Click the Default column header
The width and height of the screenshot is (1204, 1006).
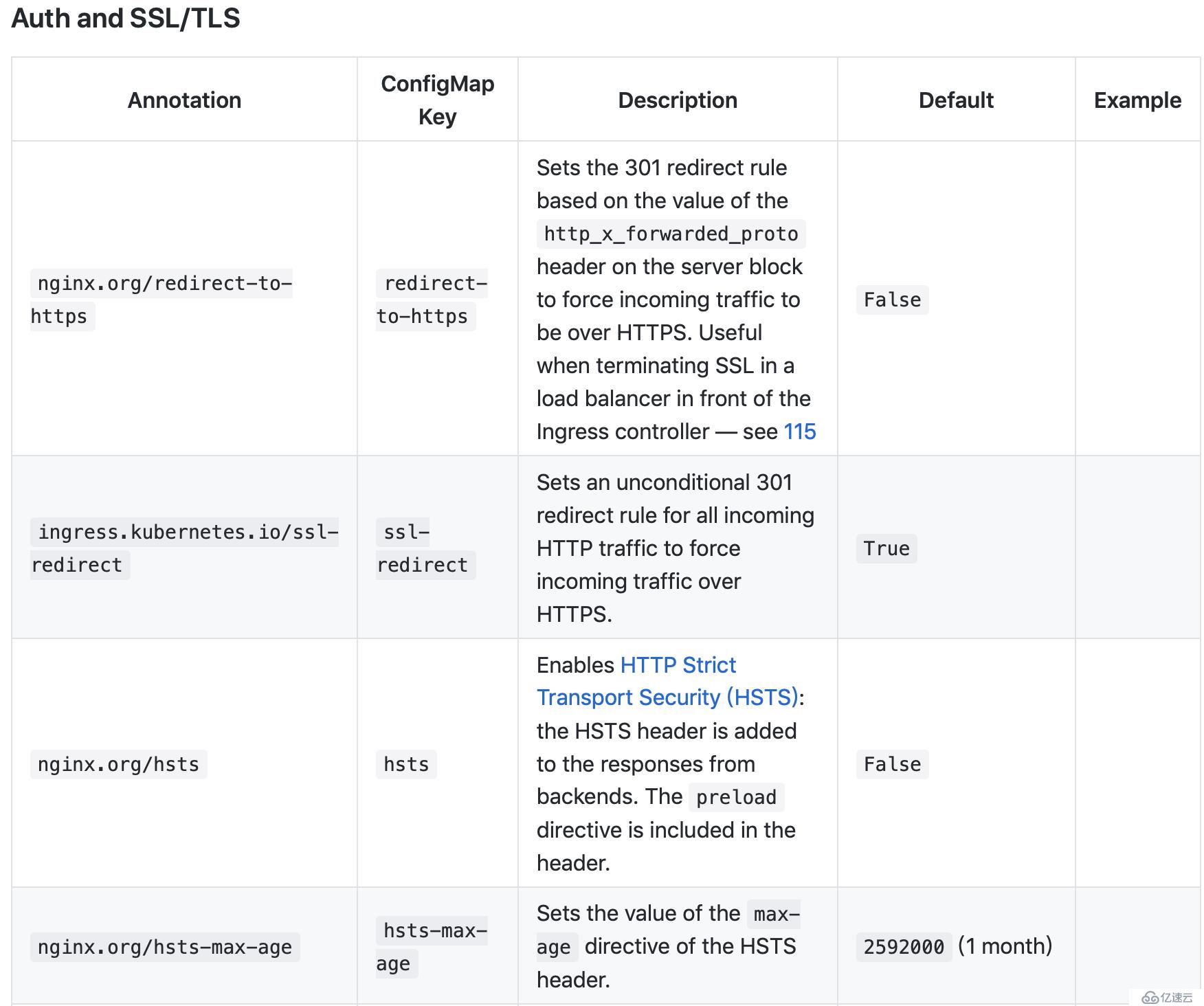956,100
